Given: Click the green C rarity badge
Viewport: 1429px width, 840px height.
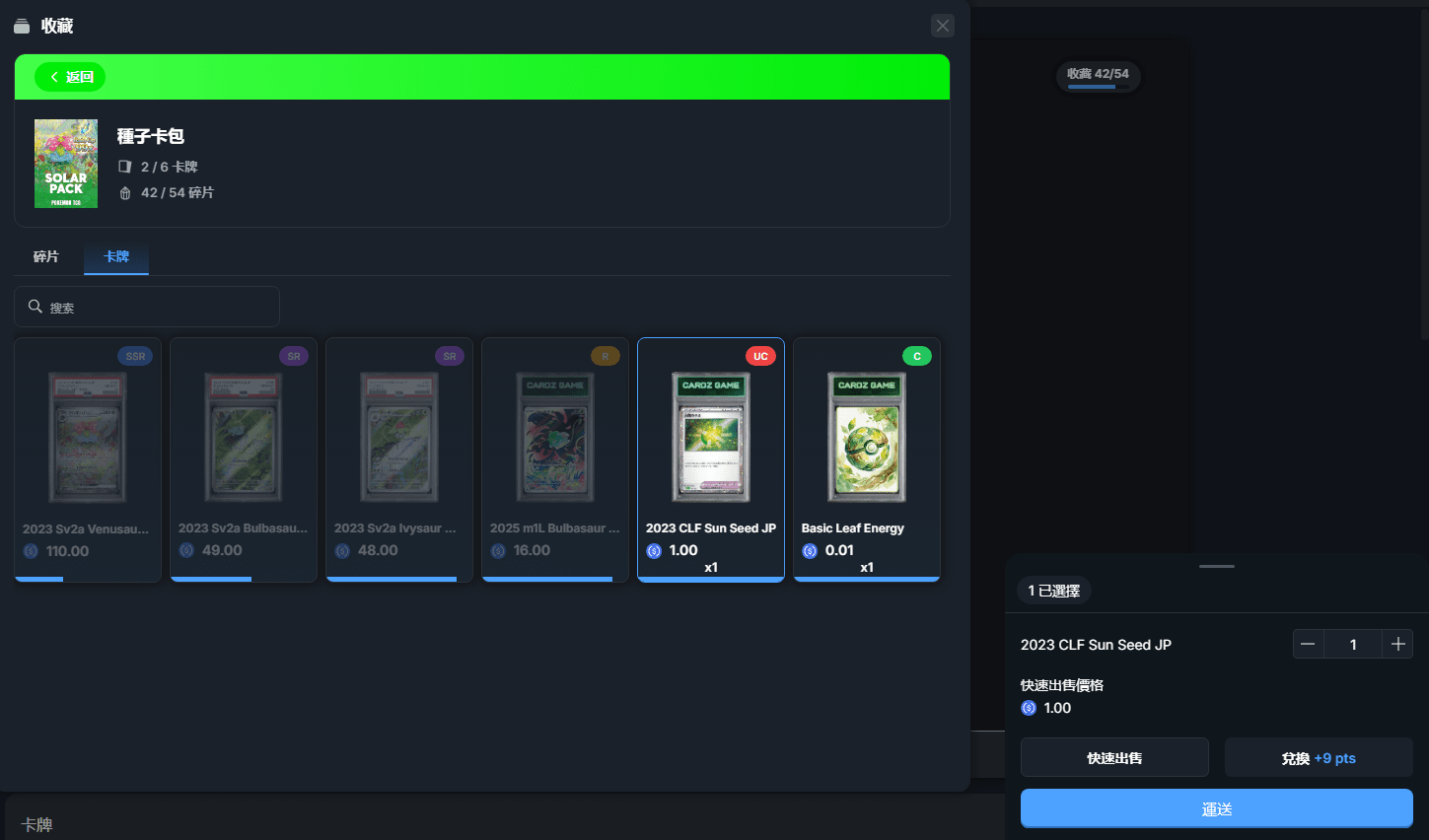Looking at the screenshot, I should tap(917, 356).
